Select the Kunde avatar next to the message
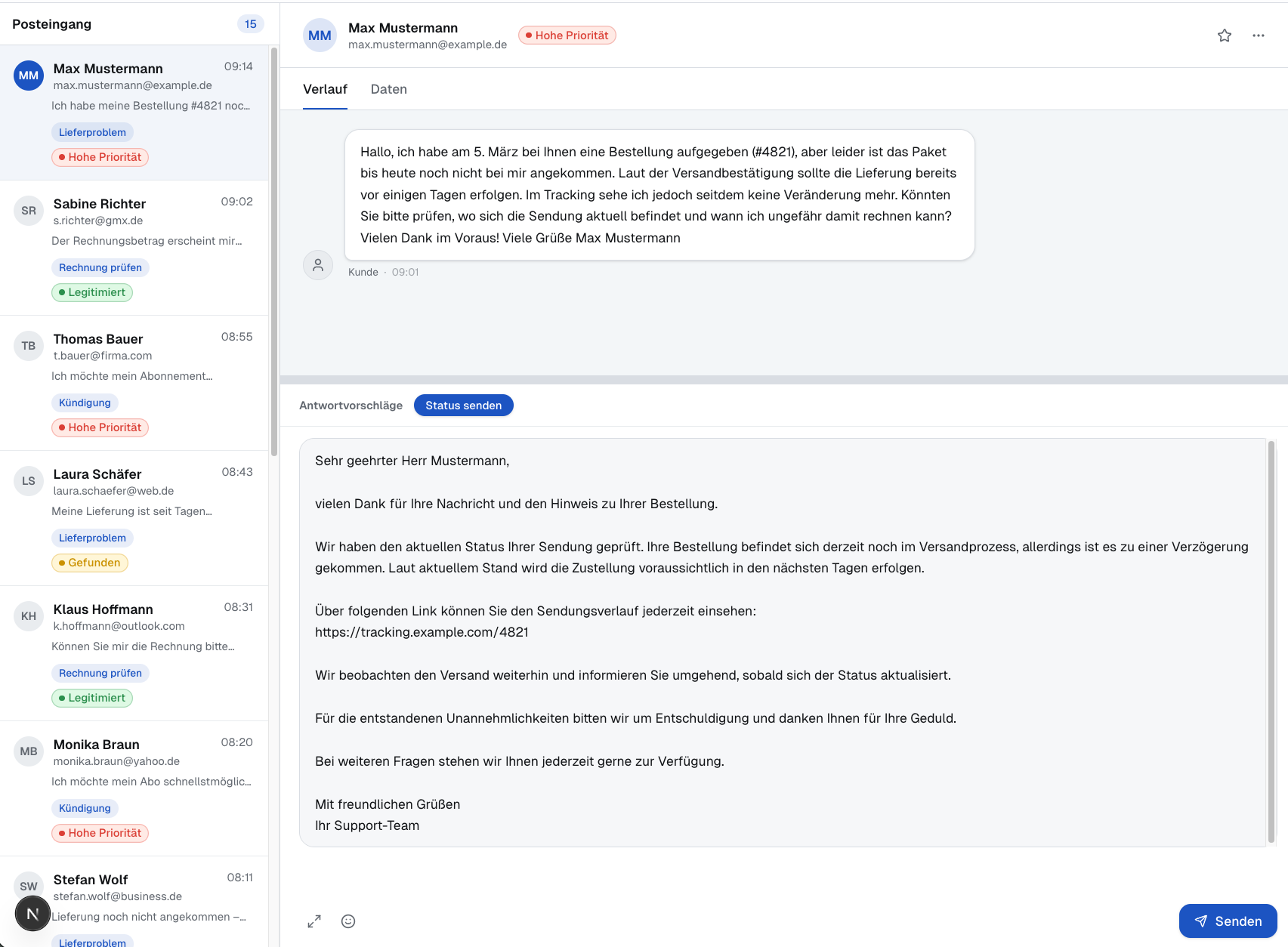This screenshot has height=947, width=1288. click(x=317, y=265)
